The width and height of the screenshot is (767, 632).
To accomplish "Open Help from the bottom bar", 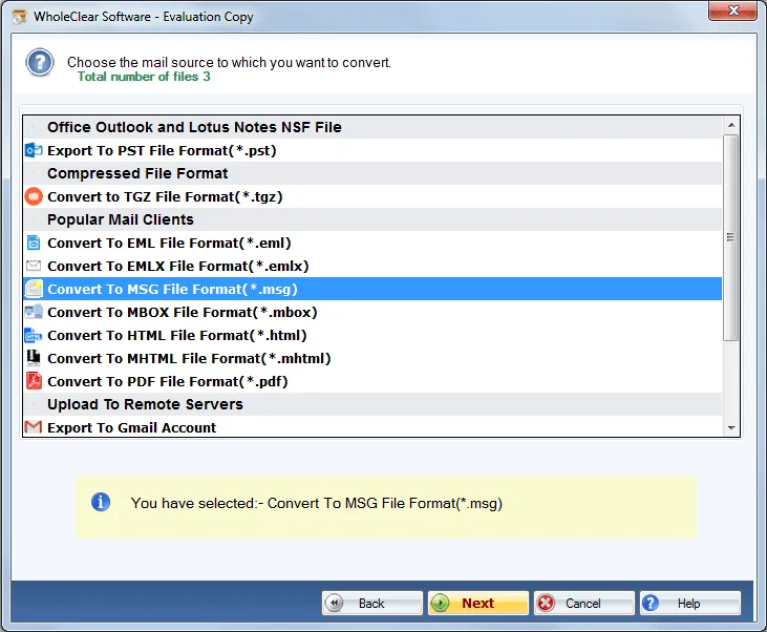I will 690,603.
